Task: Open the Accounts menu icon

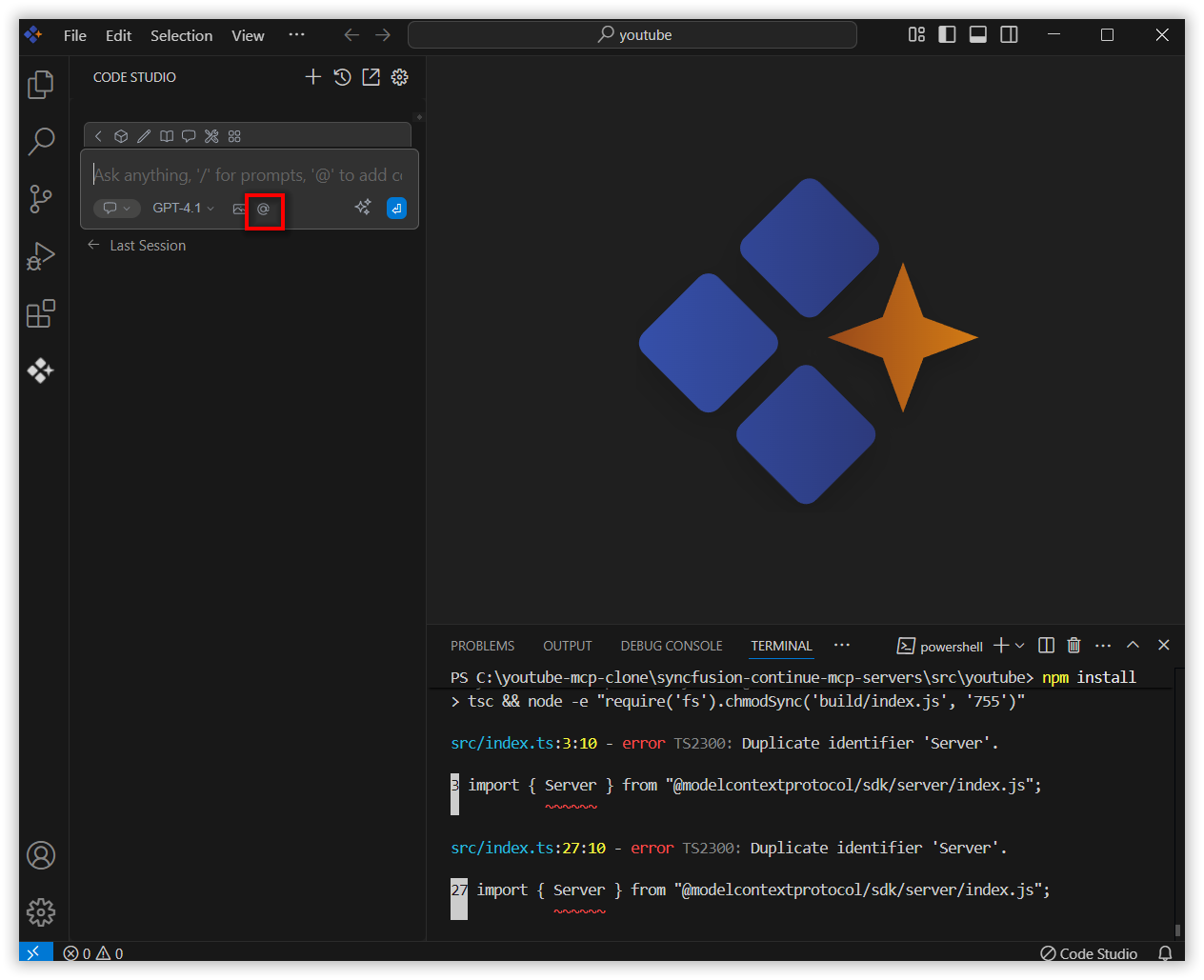Action: pyautogui.click(x=41, y=855)
